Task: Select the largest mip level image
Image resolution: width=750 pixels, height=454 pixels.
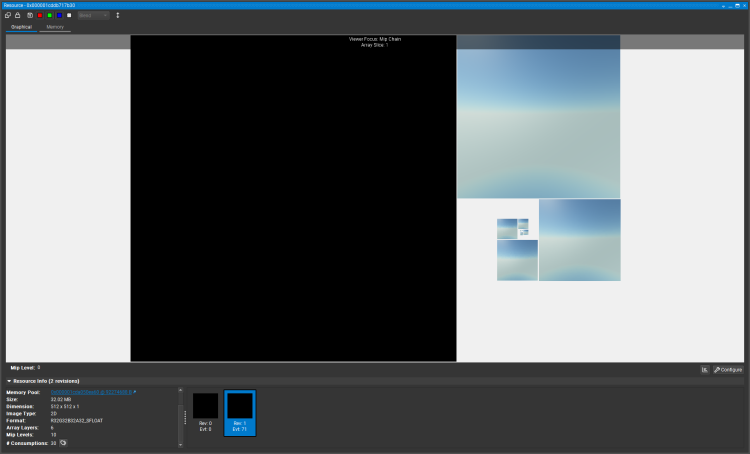Action: click(x=293, y=198)
